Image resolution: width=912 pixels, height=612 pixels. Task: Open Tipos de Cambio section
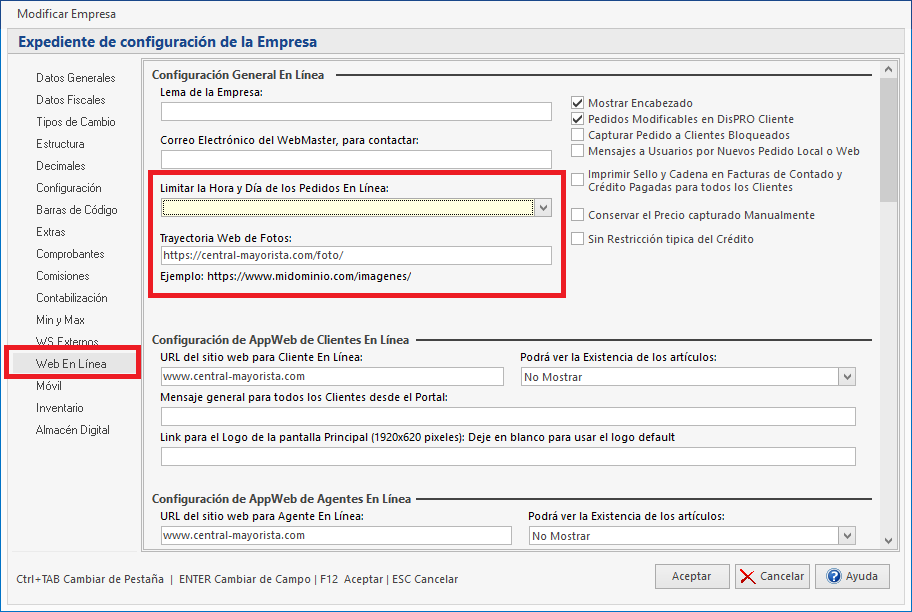coord(76,122)
